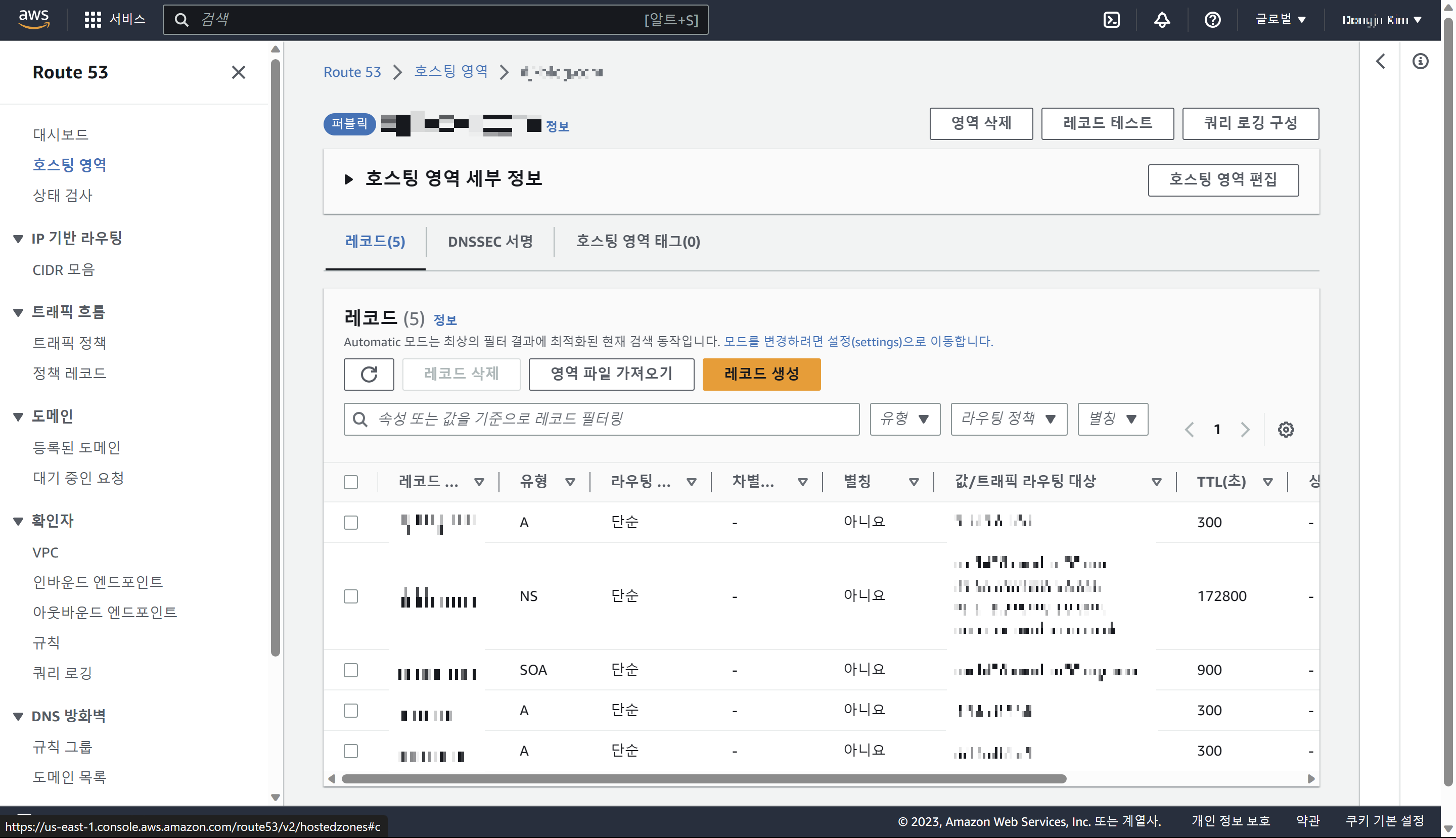Expand 호스팅 영역 세부 정보 section

[x=348, y=179]
